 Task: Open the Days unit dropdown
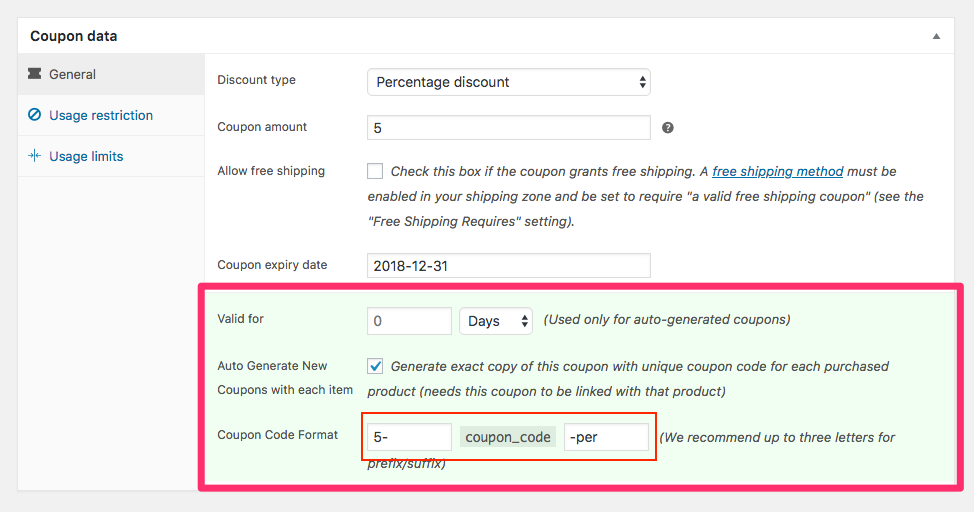[x=496, y=321]
